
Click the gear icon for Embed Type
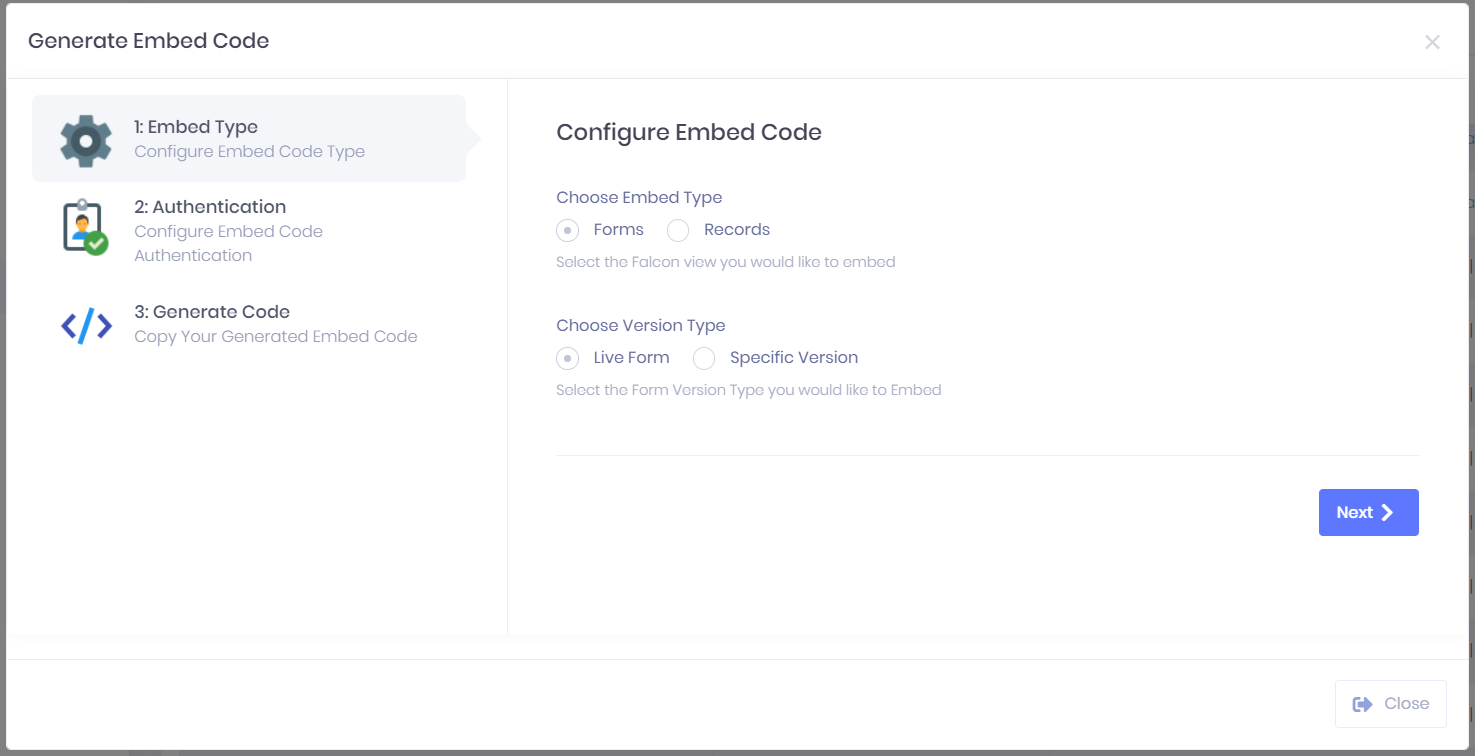[86, 140]
